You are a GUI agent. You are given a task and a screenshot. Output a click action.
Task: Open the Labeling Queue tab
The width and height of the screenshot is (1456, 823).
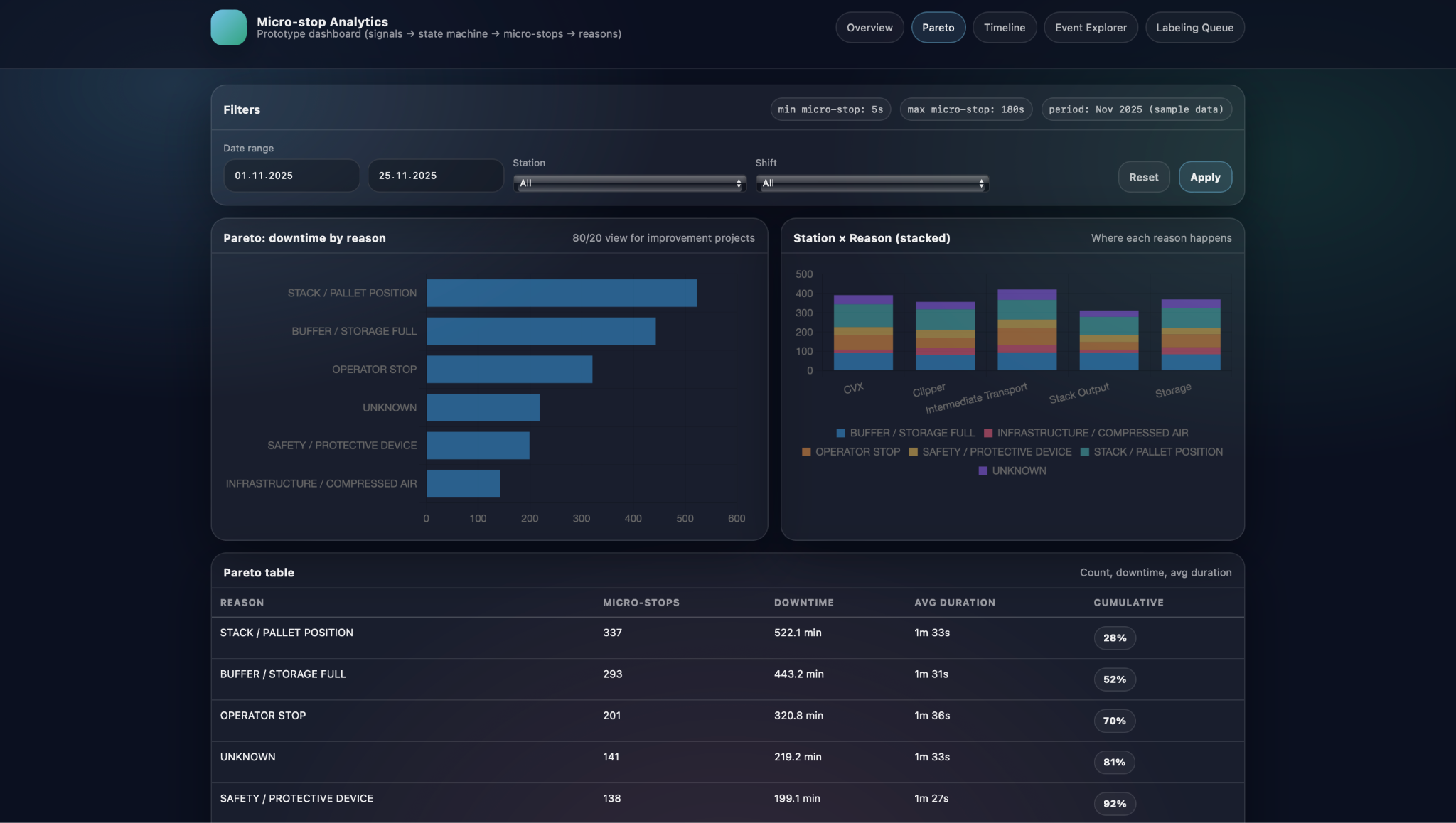pos(1194,28)
